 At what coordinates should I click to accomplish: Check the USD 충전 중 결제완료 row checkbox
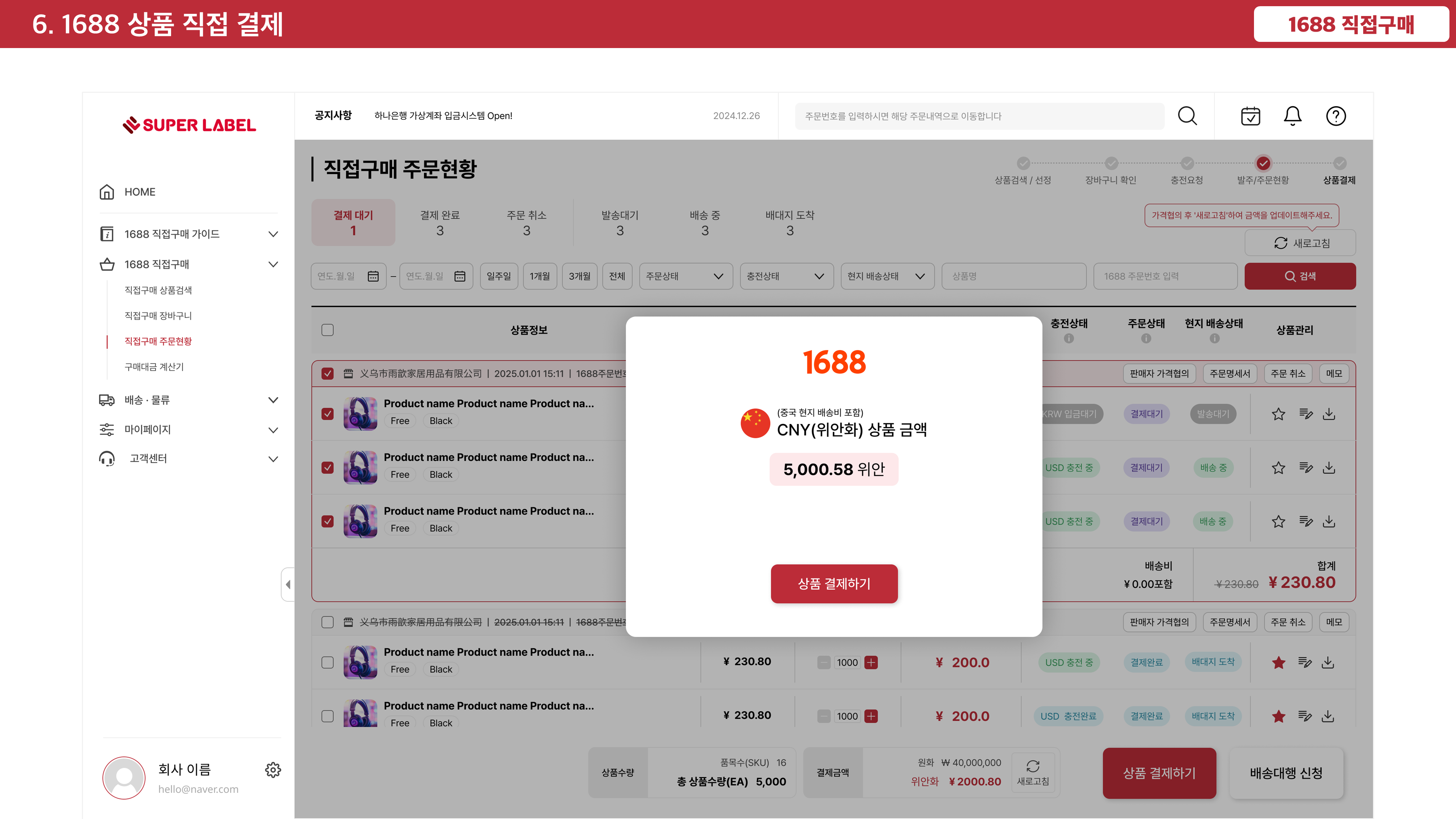pos(327,662)
